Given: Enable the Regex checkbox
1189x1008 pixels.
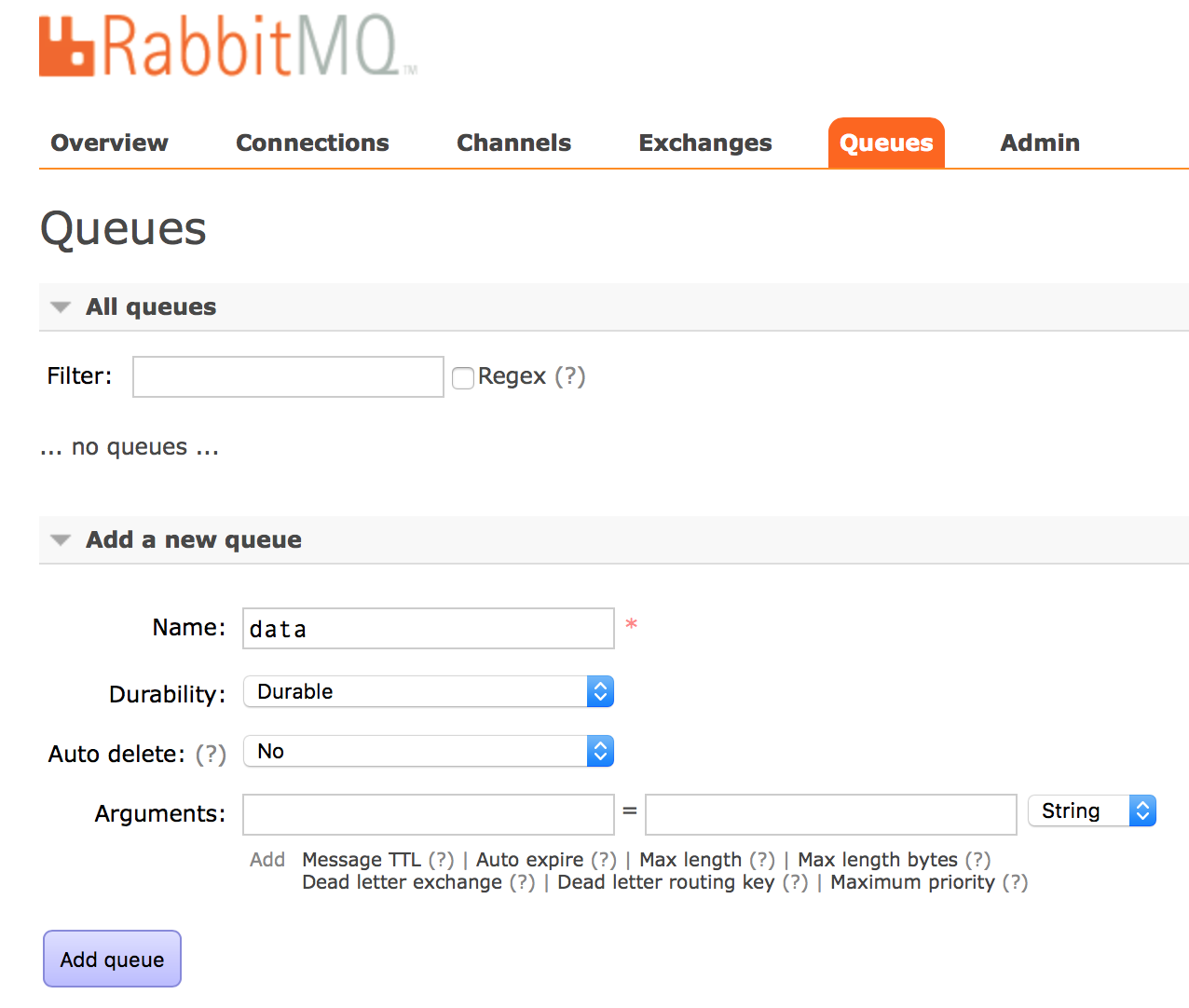Looking at the screenshot, I should click(463, 377).
